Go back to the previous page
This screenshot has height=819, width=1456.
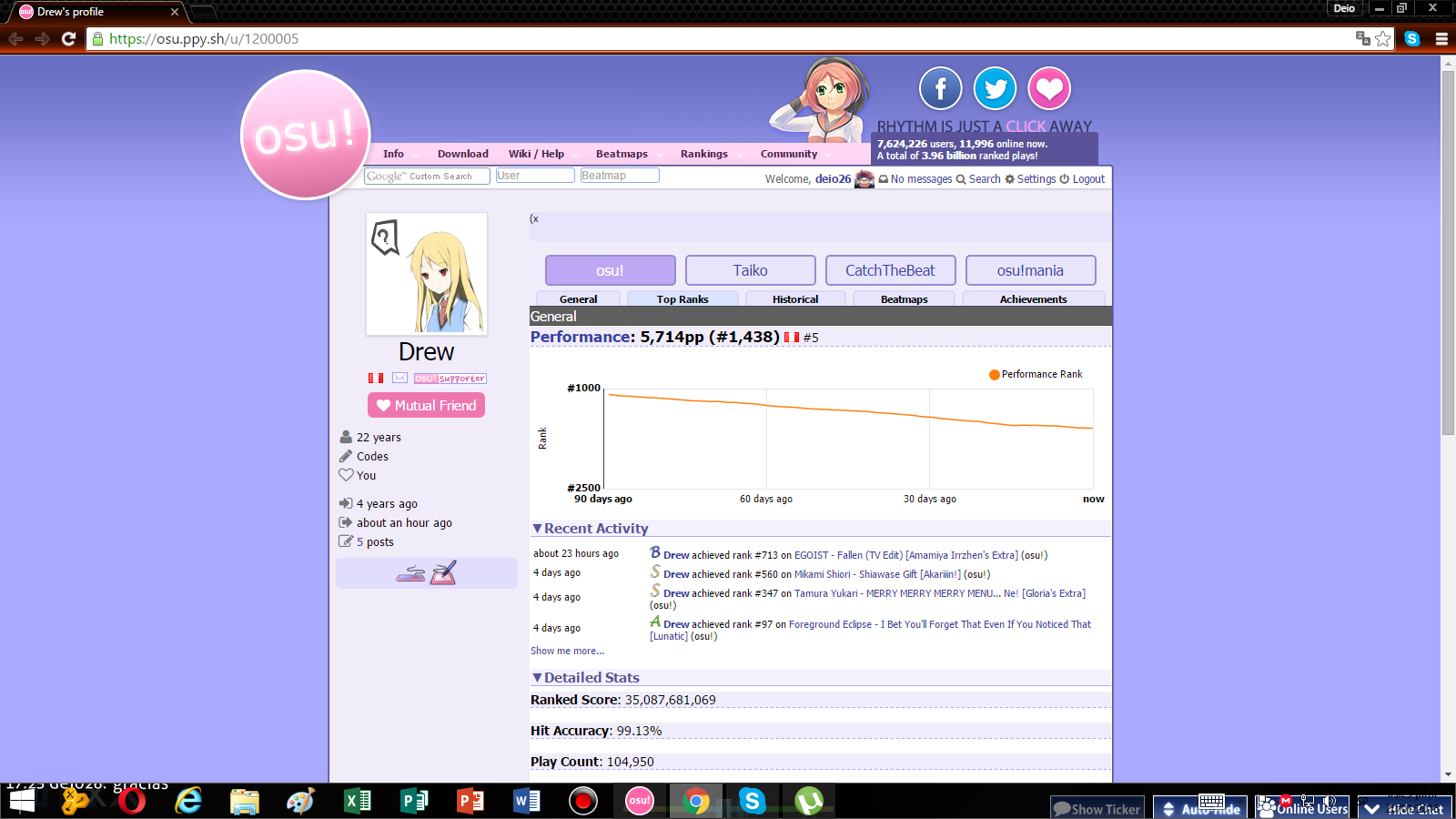[x=15, y=38]
